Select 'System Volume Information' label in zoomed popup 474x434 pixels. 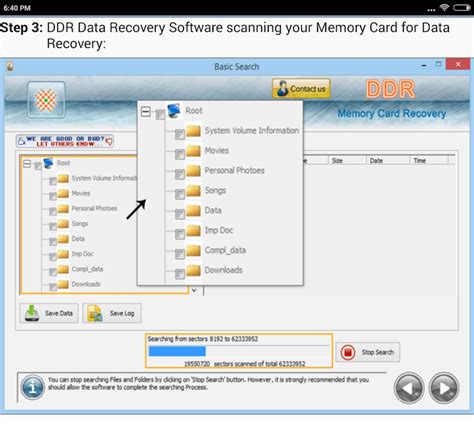252,130
